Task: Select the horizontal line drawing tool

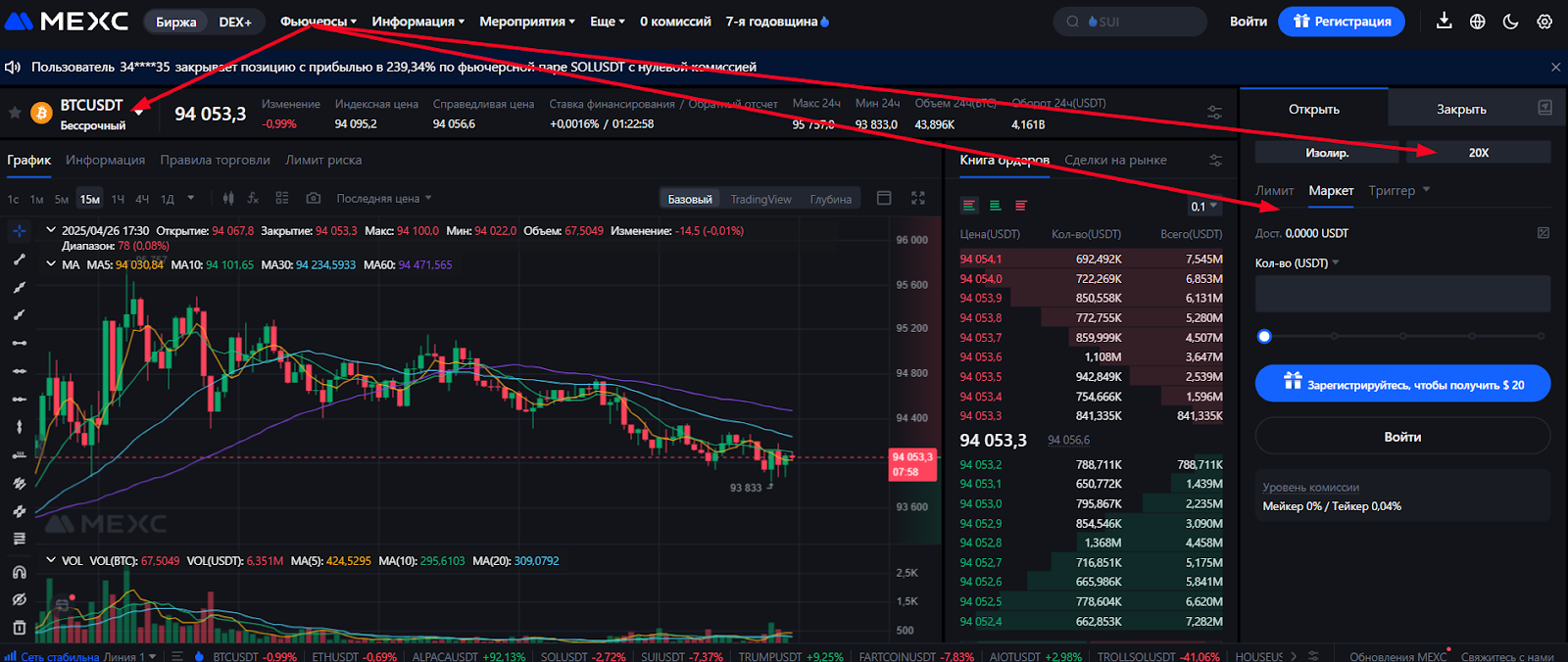Action: (19, 344)
